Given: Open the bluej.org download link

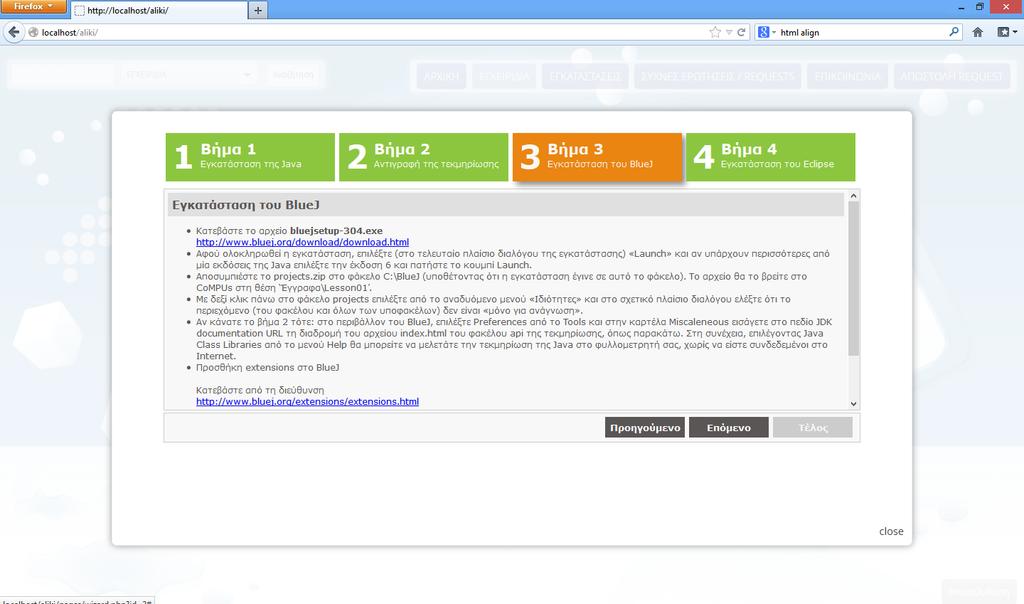Looking at the screenshot, I should click(x=302, y=242).
